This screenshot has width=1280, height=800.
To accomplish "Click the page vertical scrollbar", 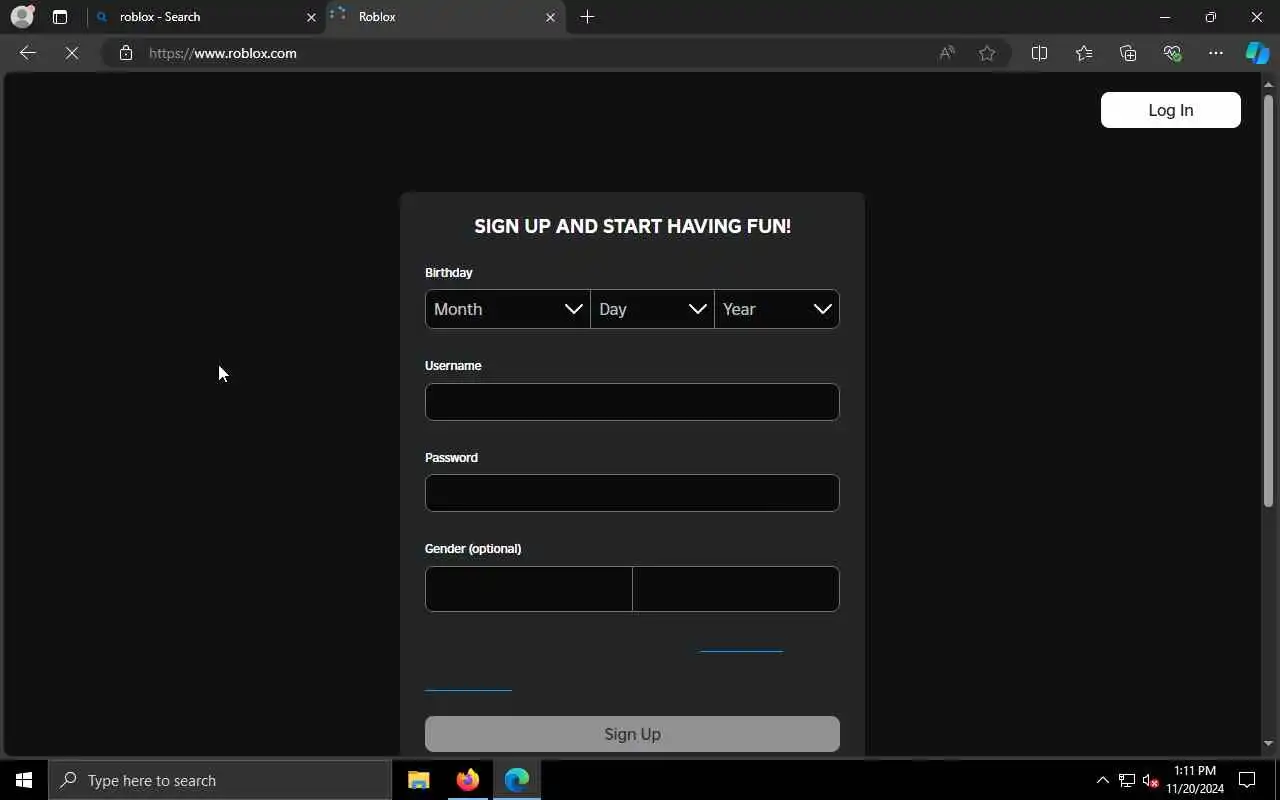I will click(x=1268, y=300).
